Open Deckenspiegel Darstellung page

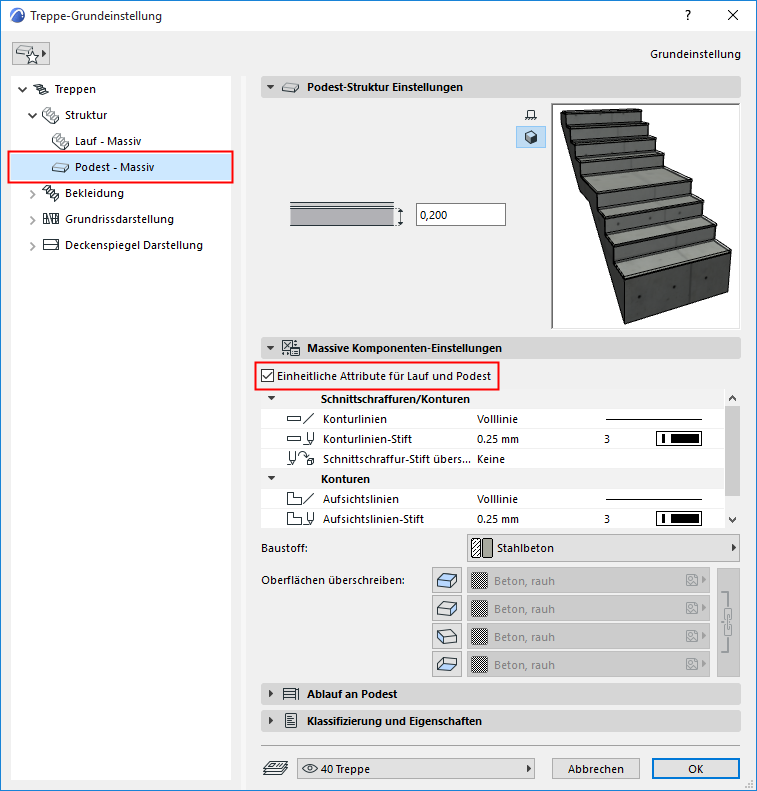click(x=134, y=245)
